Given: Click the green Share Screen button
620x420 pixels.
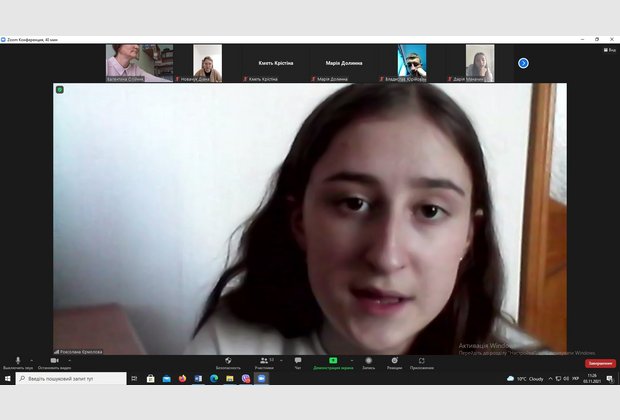Looking at the screenshot, I should pyautogui.click(x=333, y=361).
